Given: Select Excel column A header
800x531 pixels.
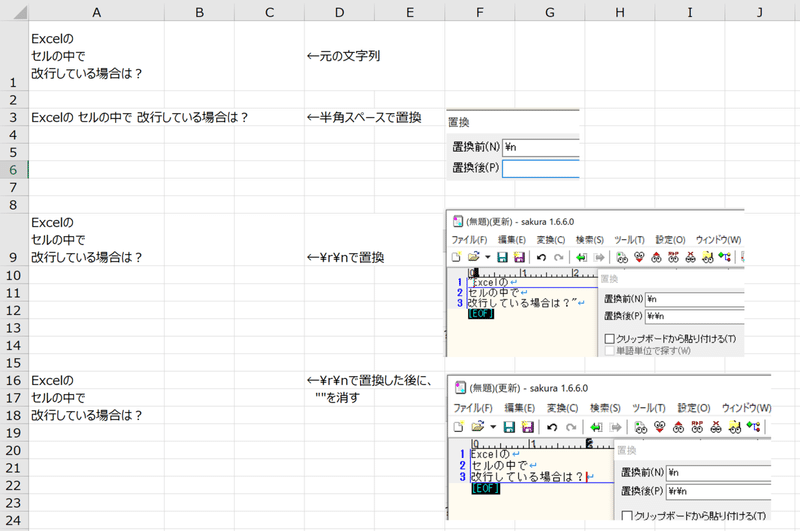Looking at the screenshot, I should (96, 12).
